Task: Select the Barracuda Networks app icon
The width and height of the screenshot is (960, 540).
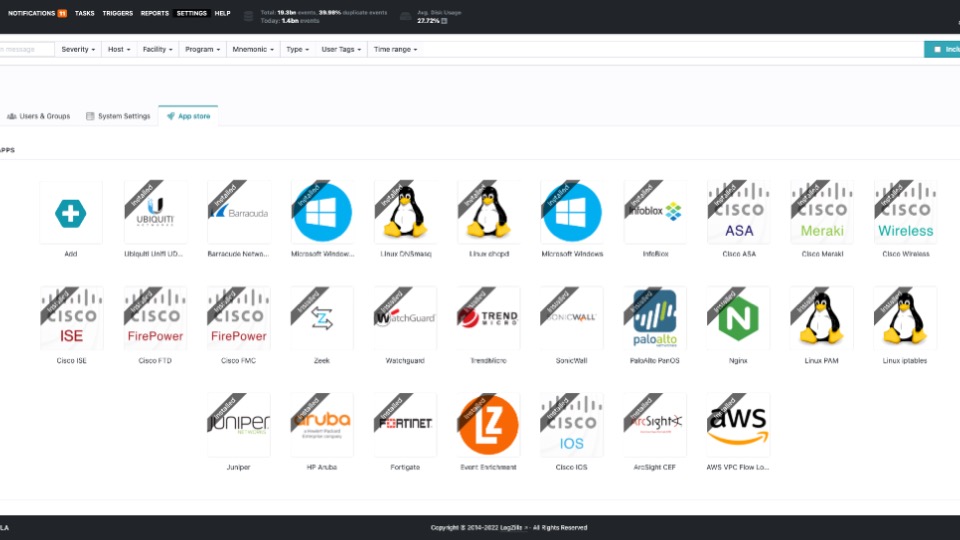Action: [x=238, y=212]
